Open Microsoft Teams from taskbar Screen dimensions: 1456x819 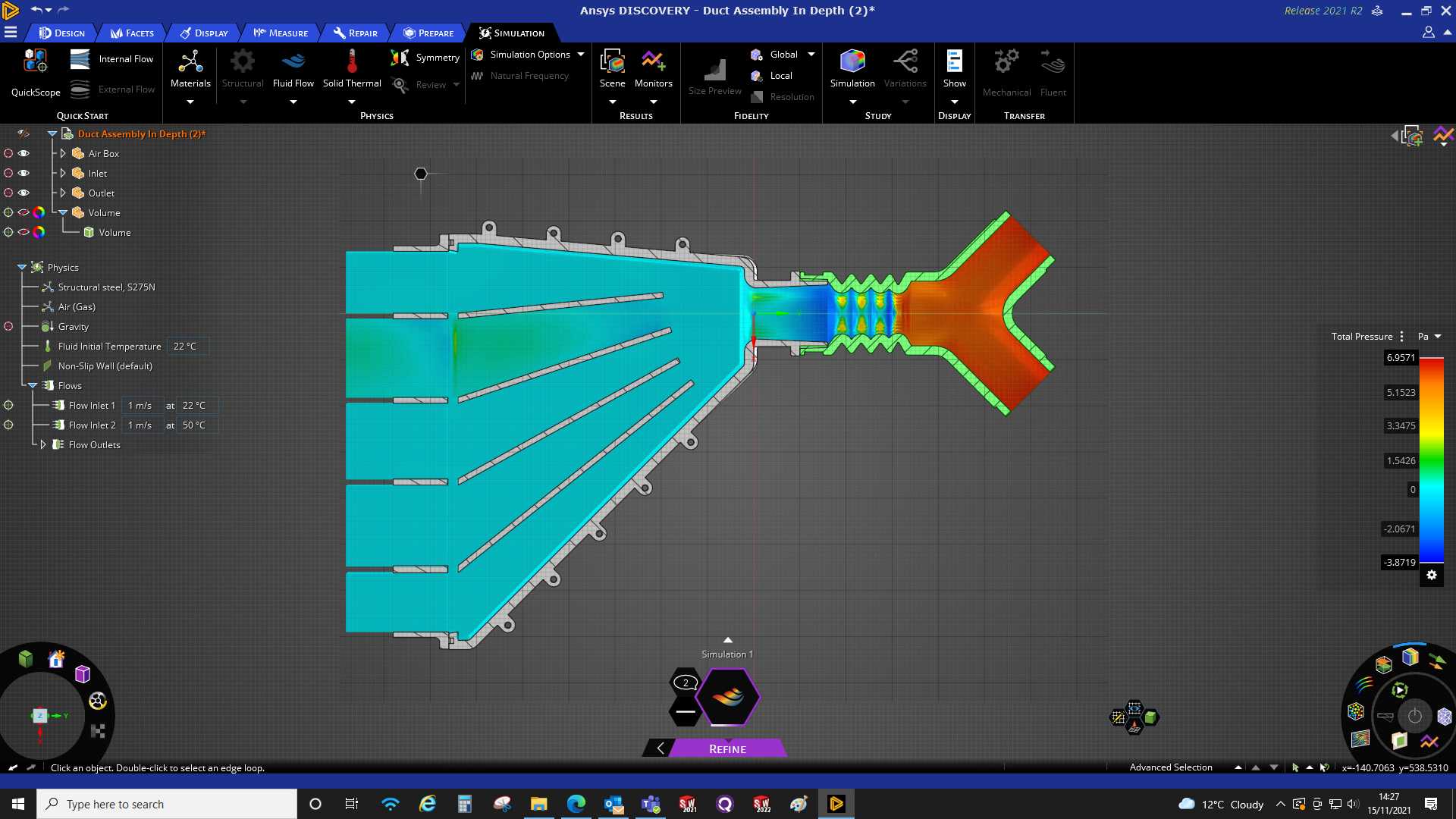tap(651, 804)
